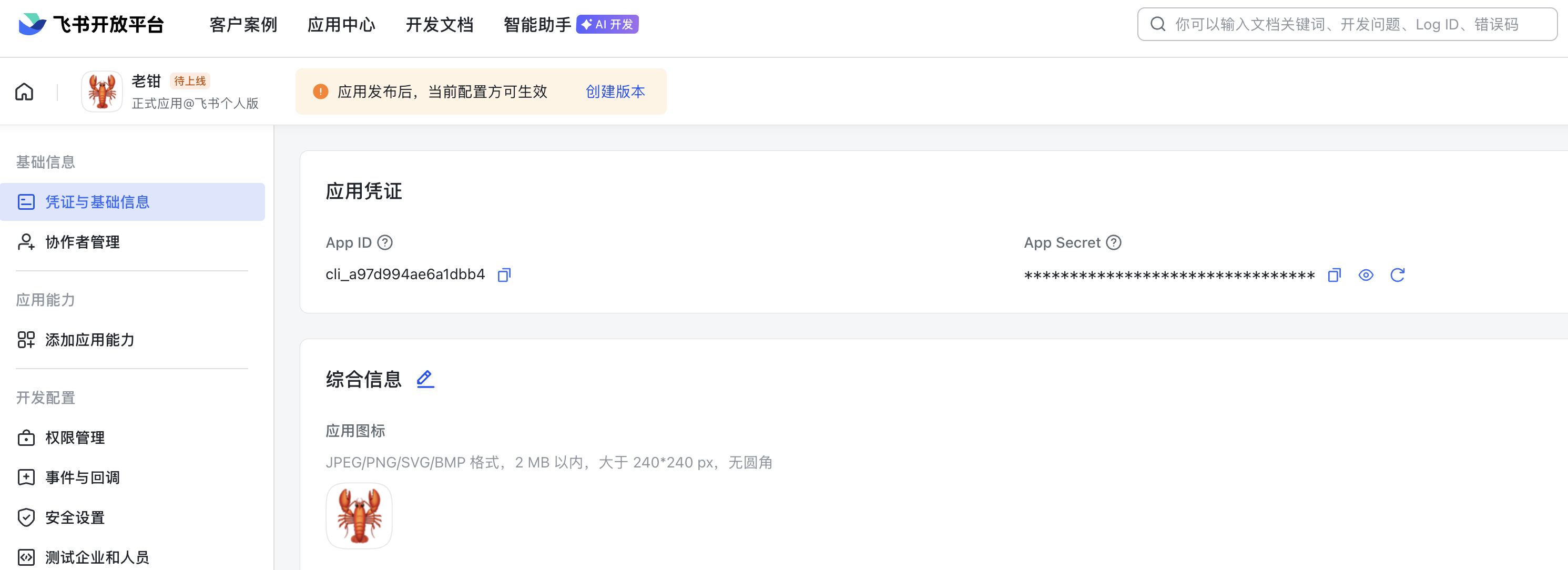Click the 飞书开放平台 title text

[x=109, y=24]
